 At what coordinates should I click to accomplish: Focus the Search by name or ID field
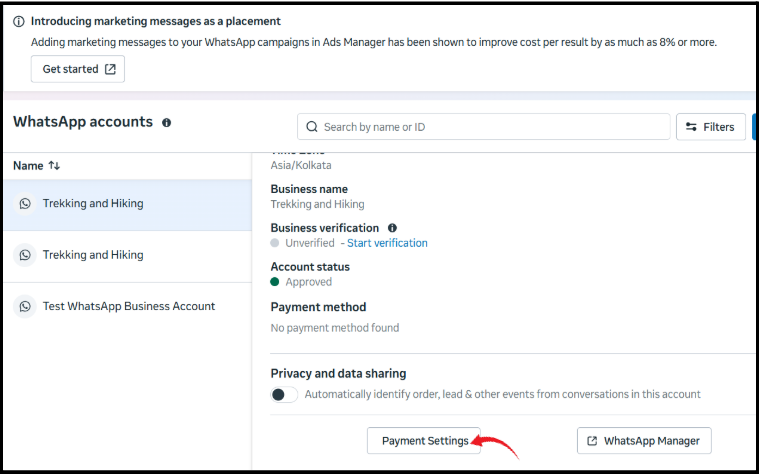coord(484,127)
